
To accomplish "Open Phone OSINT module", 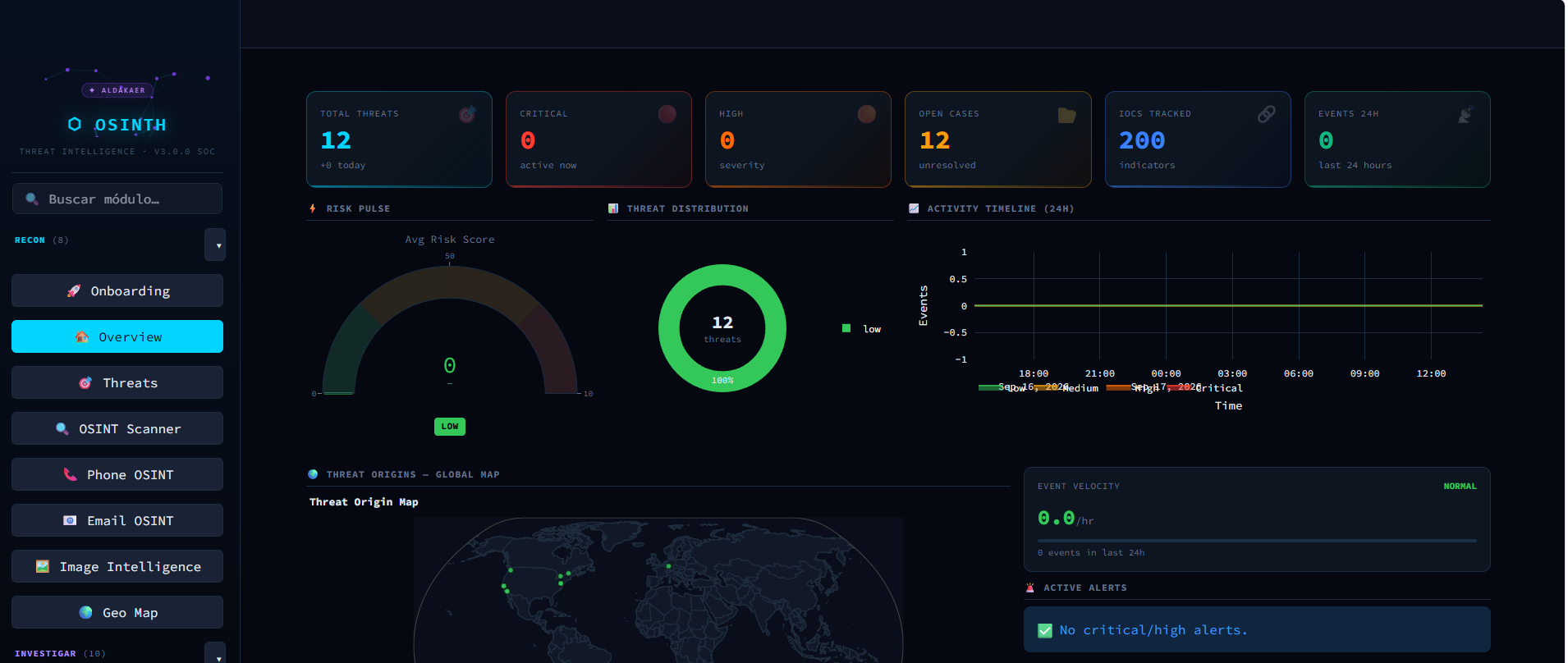I will 117,474.
